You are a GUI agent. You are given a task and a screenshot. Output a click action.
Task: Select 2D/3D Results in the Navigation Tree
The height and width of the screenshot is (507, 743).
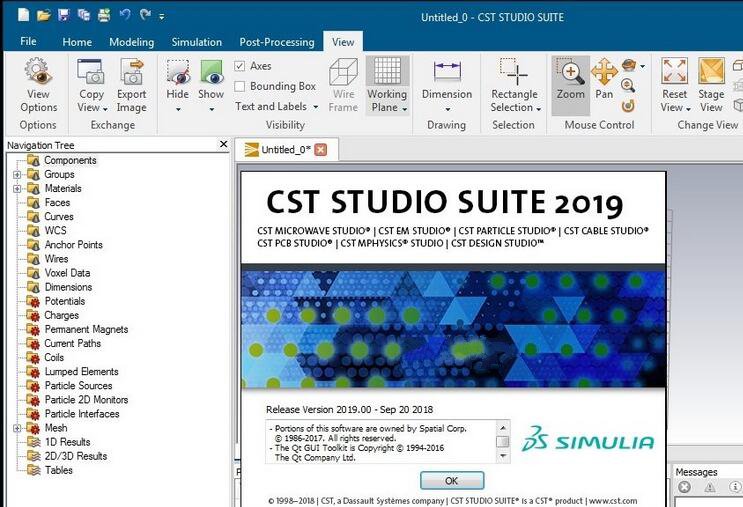(x=76, y=456)
